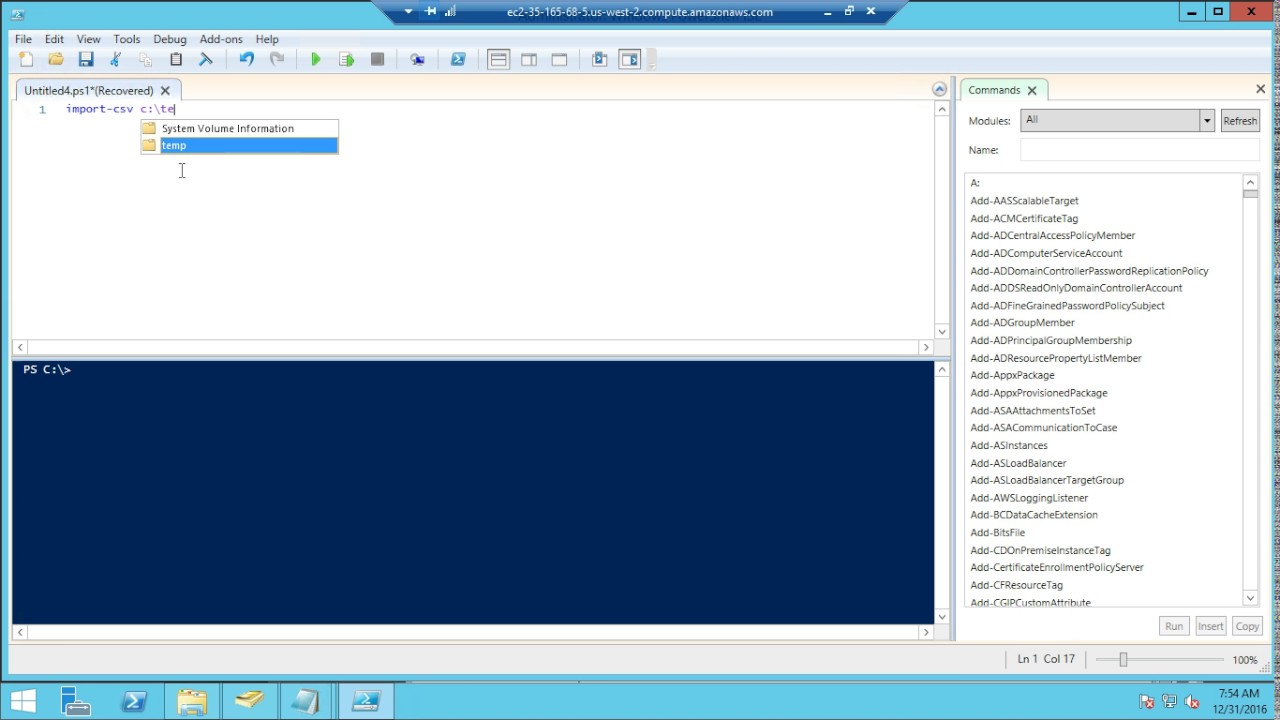1280x720 pixels.
Task: Show script pane maximized layout
Action: [559, 60]
